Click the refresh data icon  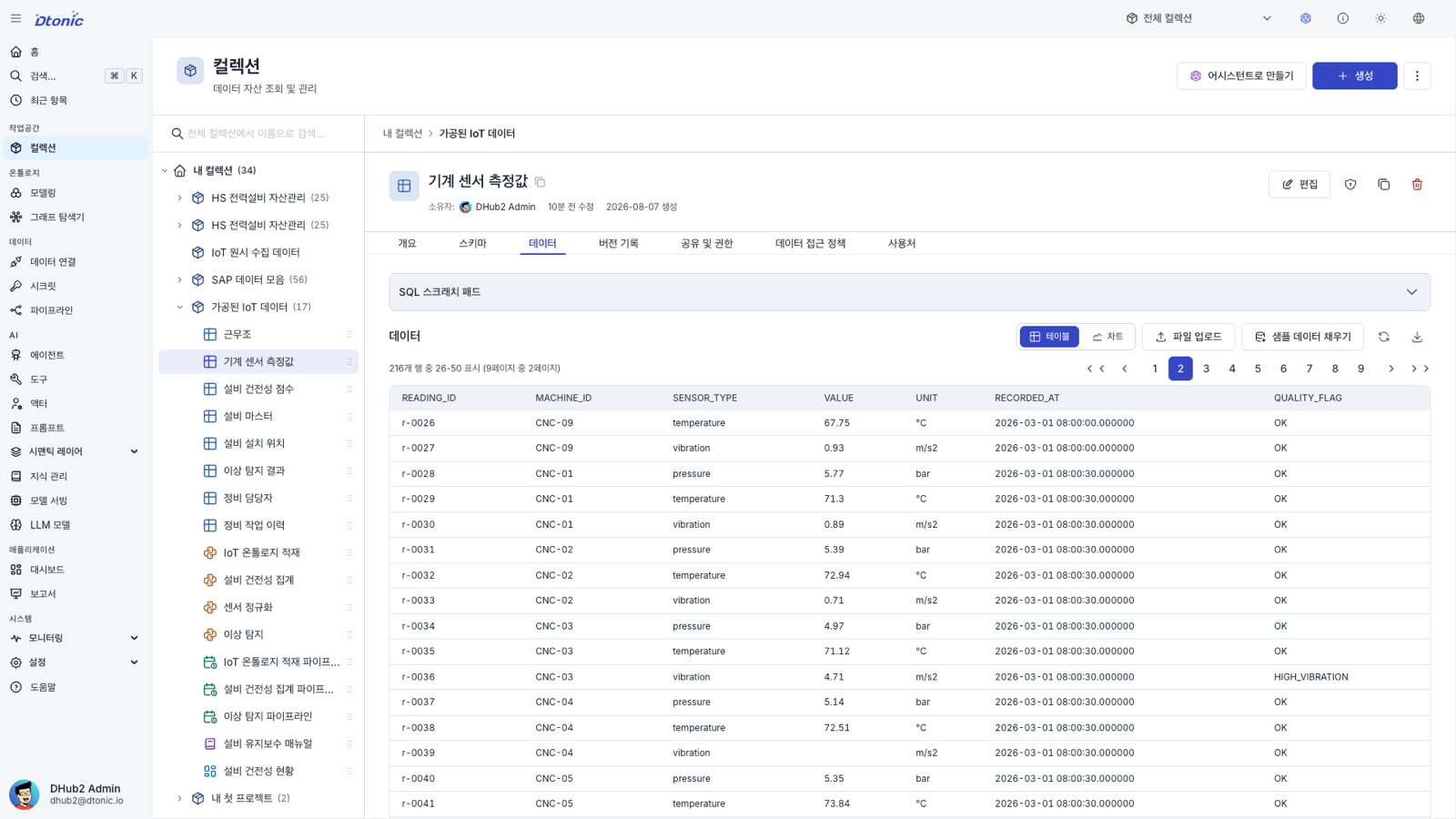[x=1383, y=337]
